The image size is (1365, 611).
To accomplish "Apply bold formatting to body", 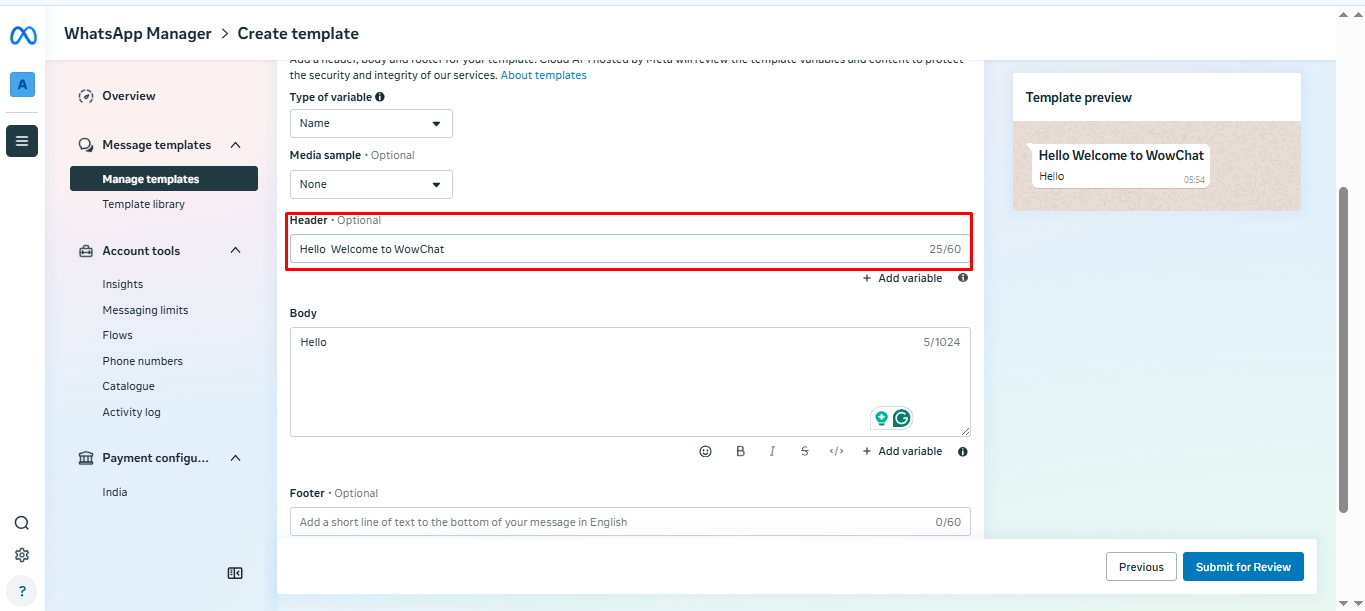I will 741,451.
